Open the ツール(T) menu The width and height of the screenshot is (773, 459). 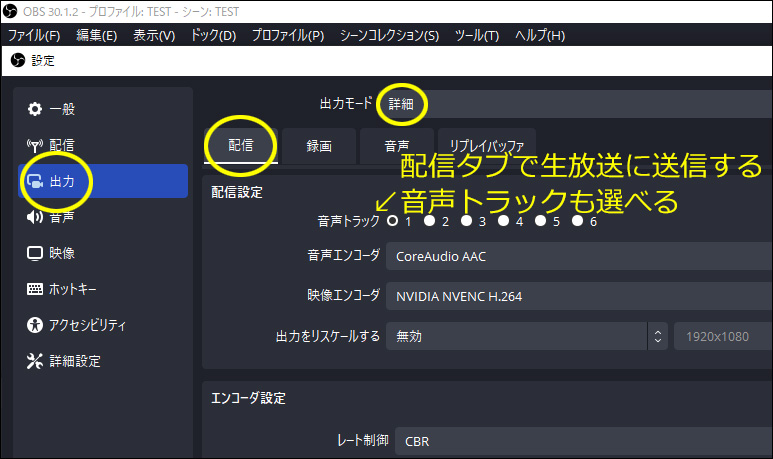[x=476, y=35]
